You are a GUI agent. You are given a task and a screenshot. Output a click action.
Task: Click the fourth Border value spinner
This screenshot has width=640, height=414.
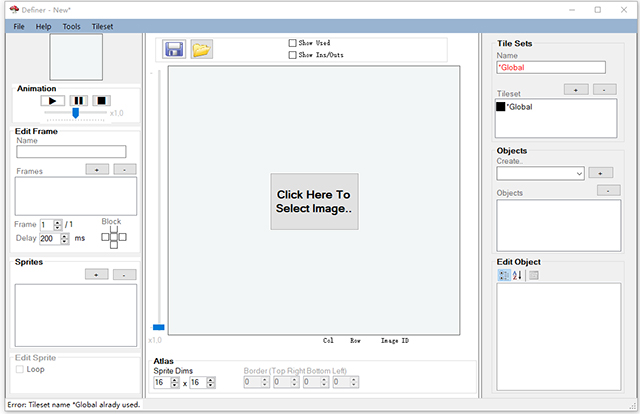coord(354,382)
